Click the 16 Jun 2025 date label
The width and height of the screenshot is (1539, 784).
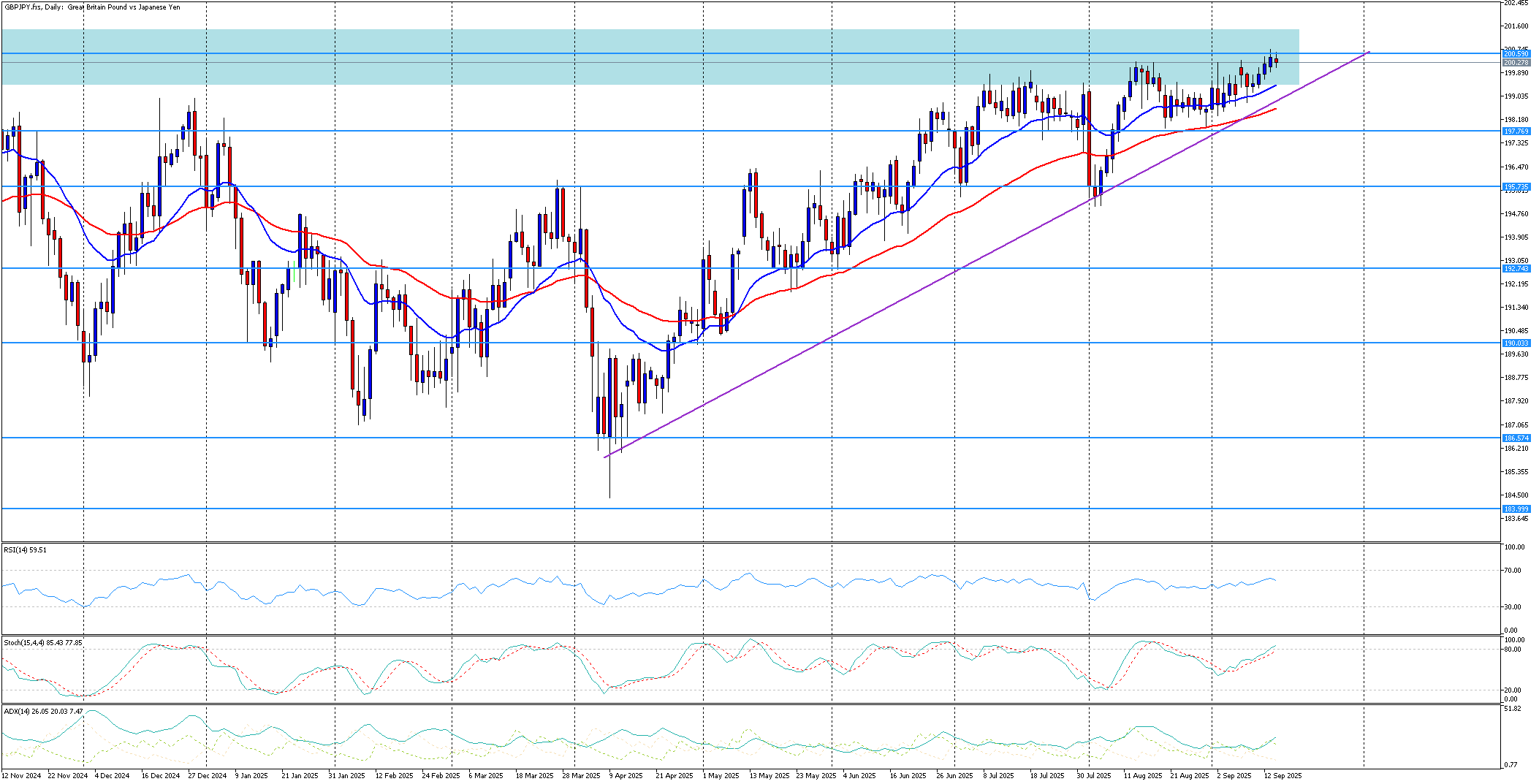pyautogui.click(x=908, y=776)
